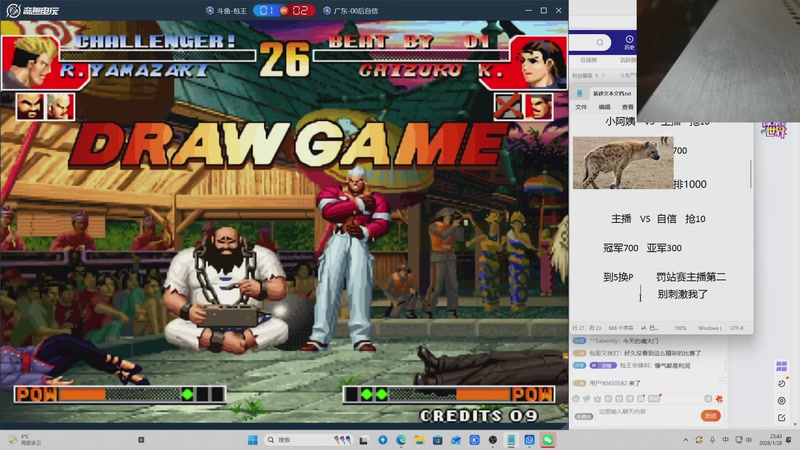The height and width of the screenshot is (450, 800).
Task: Click the UTF-8 encoding status entry
Action: tap(737, 328)
